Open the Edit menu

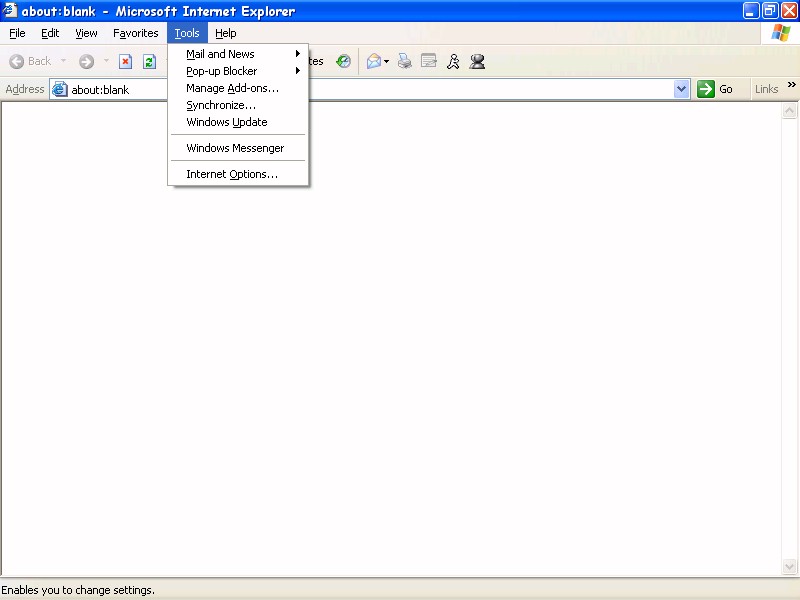50,33
